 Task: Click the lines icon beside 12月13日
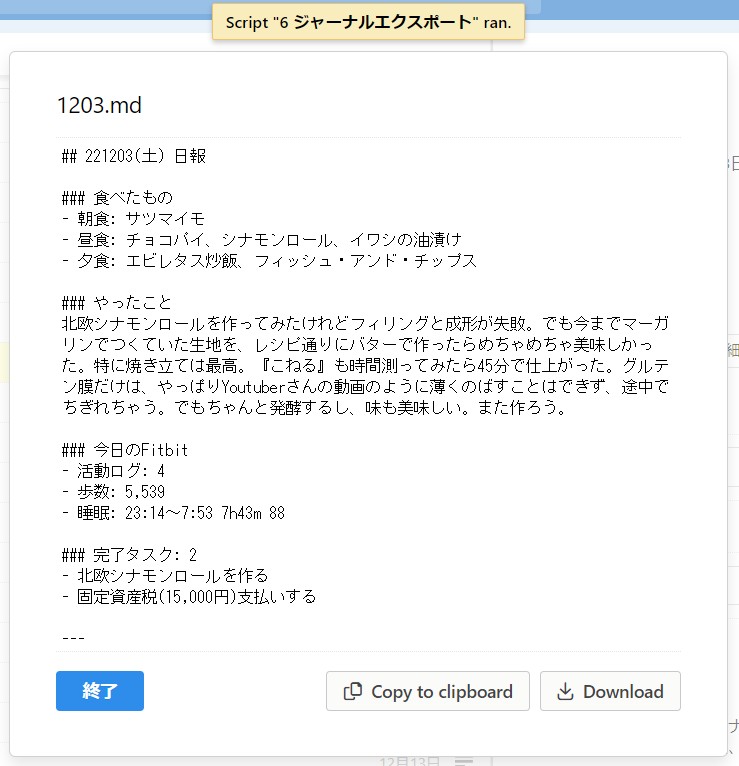[465, 761]
